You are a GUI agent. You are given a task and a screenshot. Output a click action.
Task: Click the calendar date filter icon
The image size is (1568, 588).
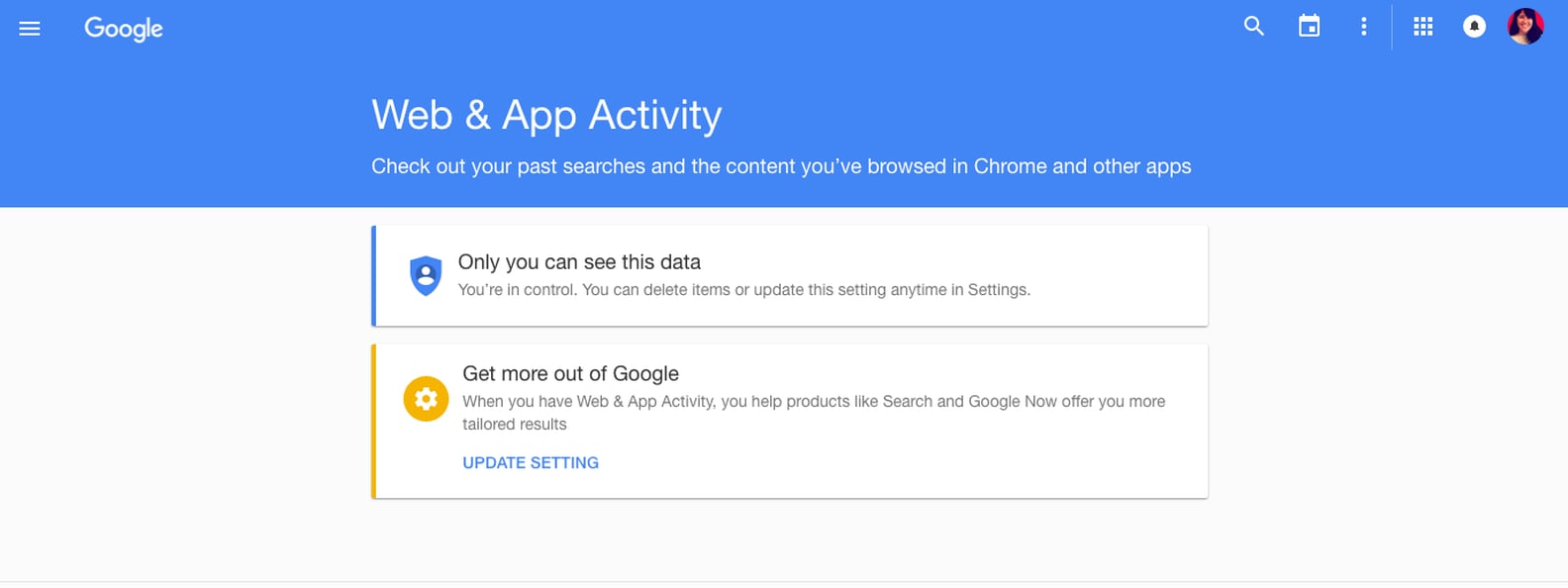[x=1309, y=27]
